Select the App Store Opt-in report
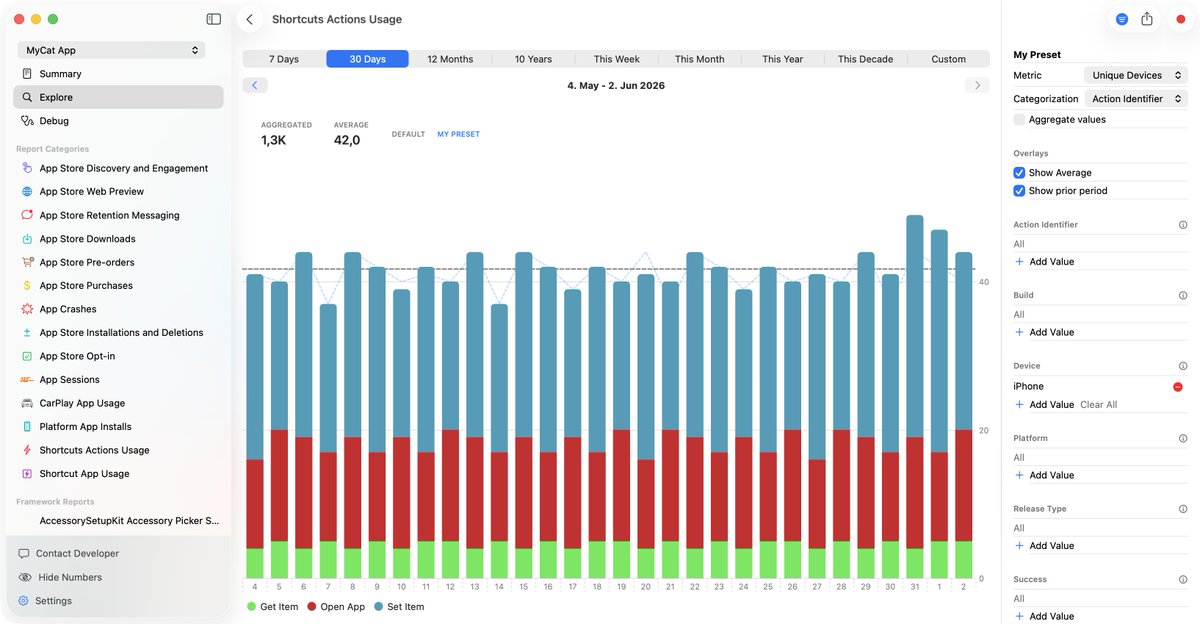This screenshot has width=1200, height=624. click(118, 356)
